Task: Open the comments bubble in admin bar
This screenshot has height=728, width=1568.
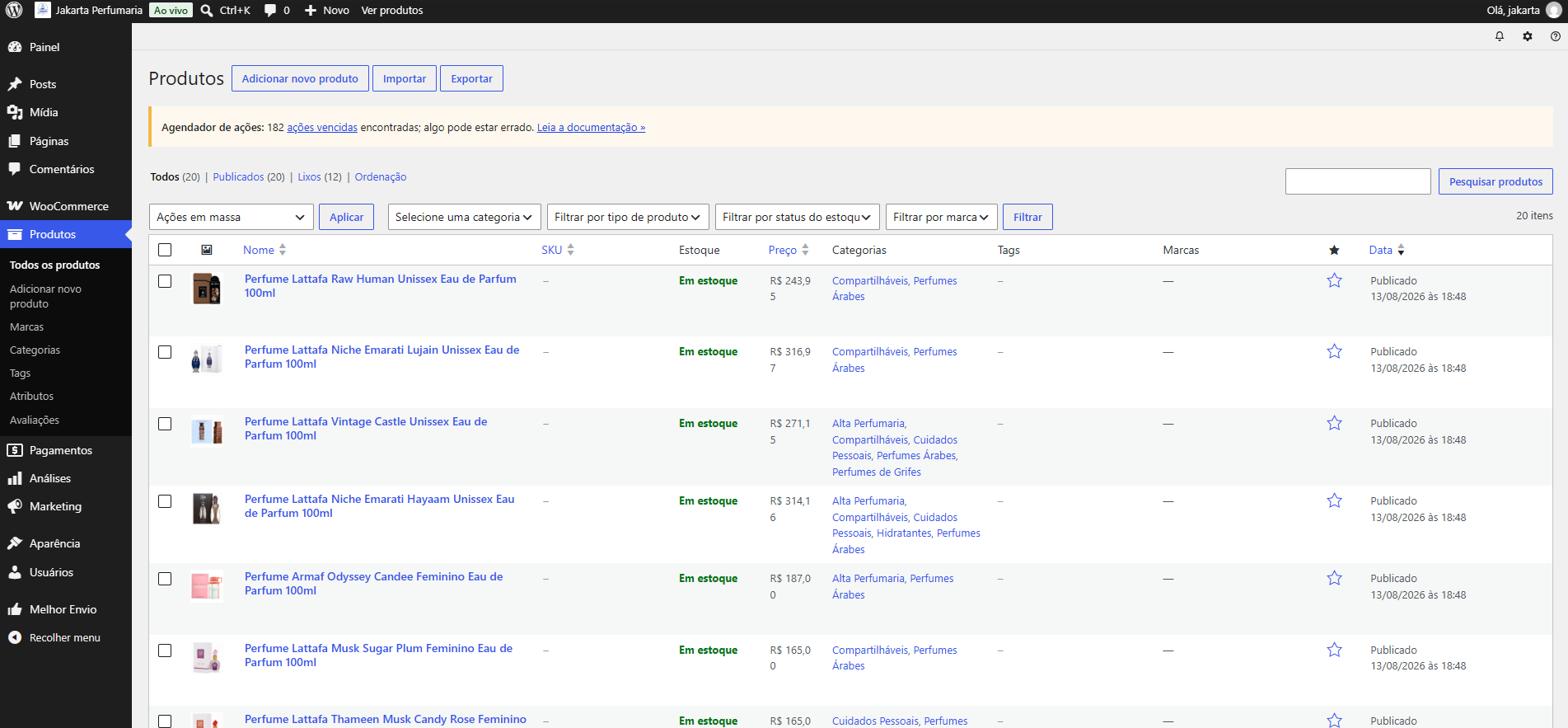Action: (277, 11)
